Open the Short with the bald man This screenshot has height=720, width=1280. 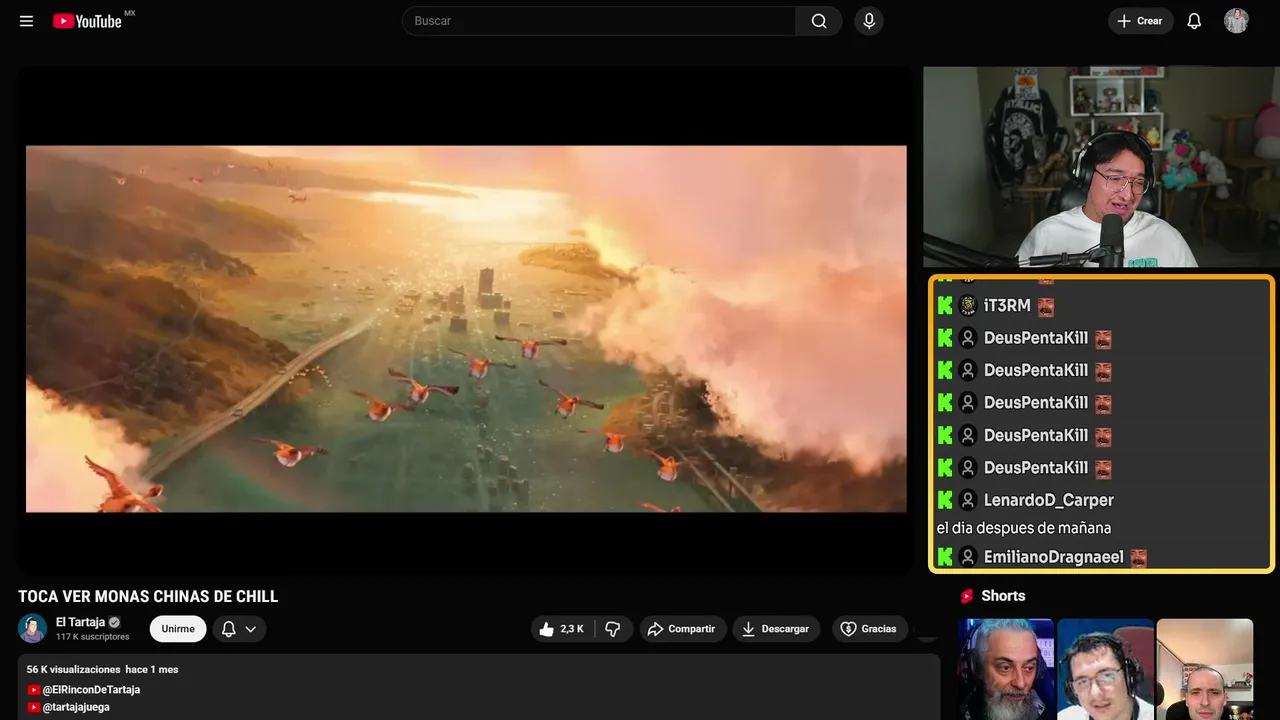click(1205, 669)
